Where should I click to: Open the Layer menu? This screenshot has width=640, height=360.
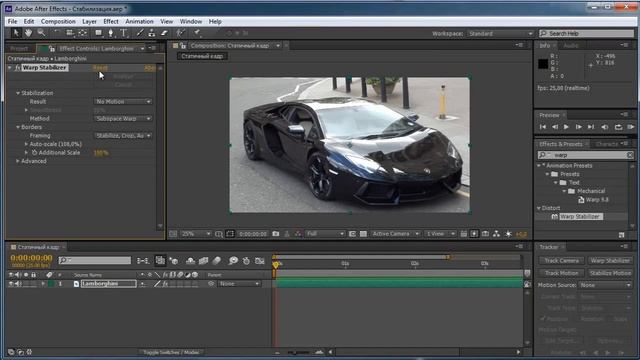(89, 22)
